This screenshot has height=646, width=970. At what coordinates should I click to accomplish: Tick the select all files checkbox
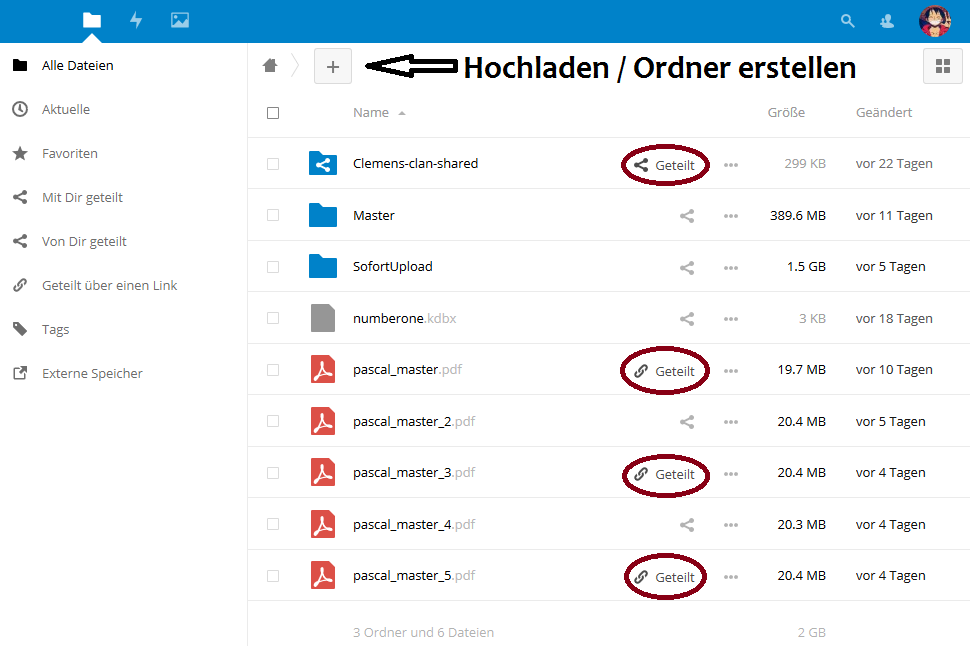pyautogui.click(x=273, y=113)
